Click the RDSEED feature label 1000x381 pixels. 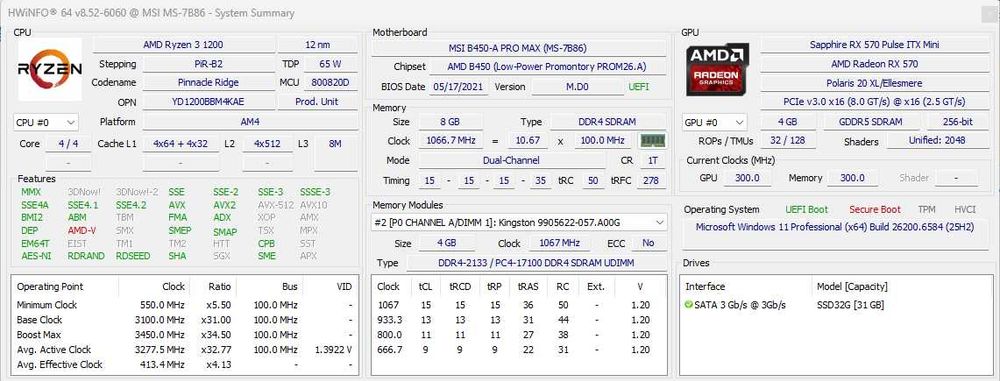[x=133, y=256]
